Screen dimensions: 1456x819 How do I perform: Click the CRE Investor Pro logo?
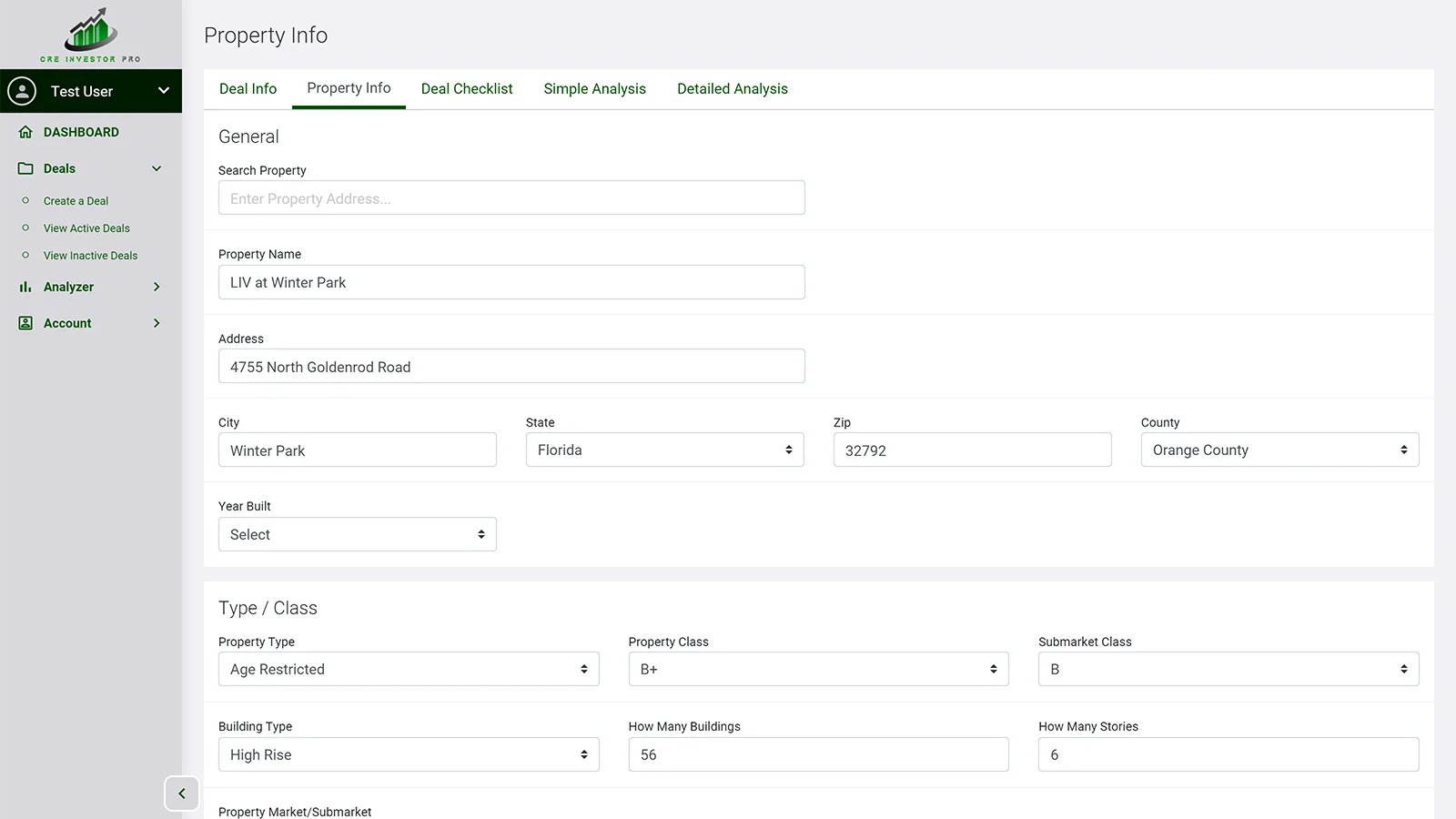(90, 35)
